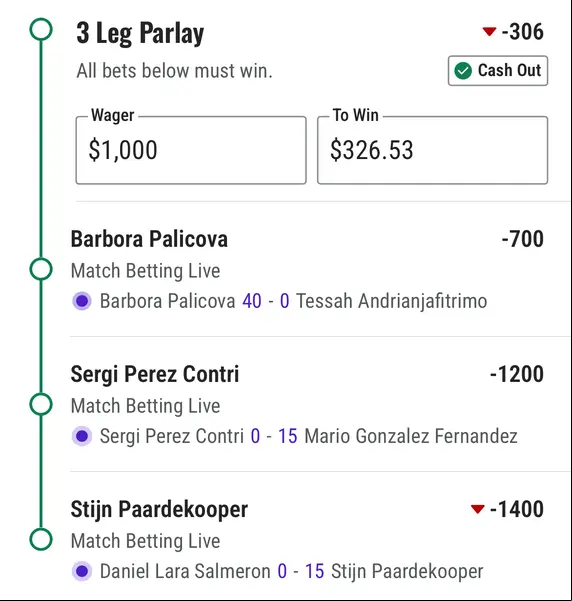572x601 pixels.
Task: Click the green circle marker for the Stijn Paardekooper leg
Action: click(x=41, y=539)
